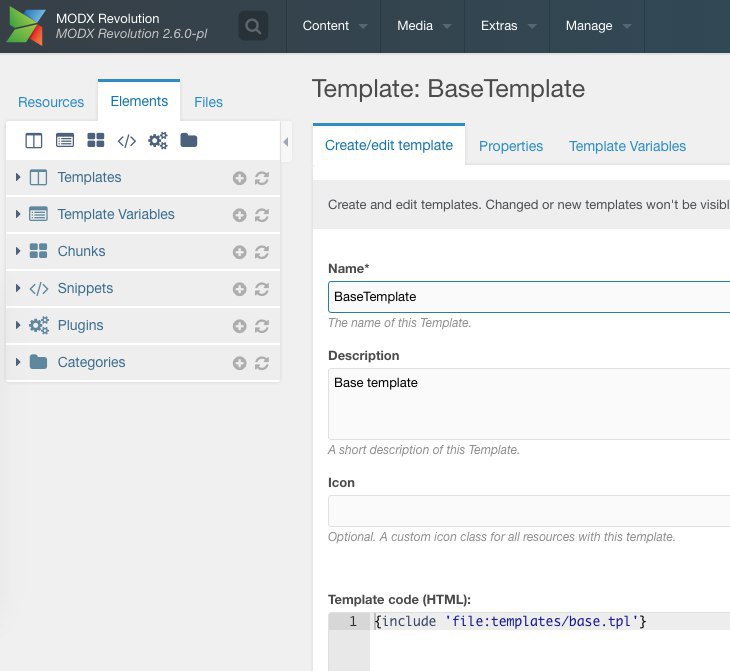Select the Snippets tree item label
This screenshot has height=671, width=730.
click(x=85, y=288)
